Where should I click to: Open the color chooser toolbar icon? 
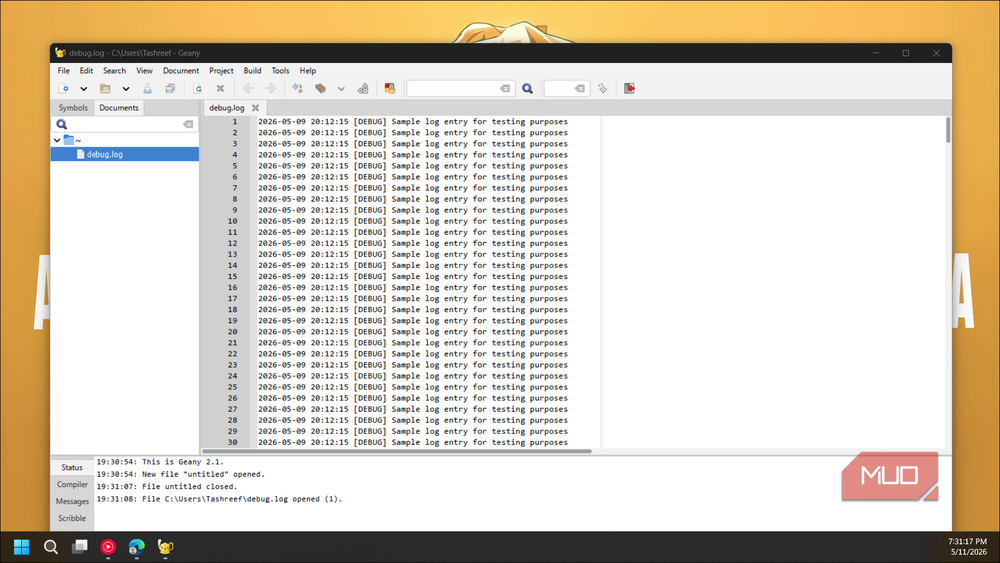(x=390, y=89)
